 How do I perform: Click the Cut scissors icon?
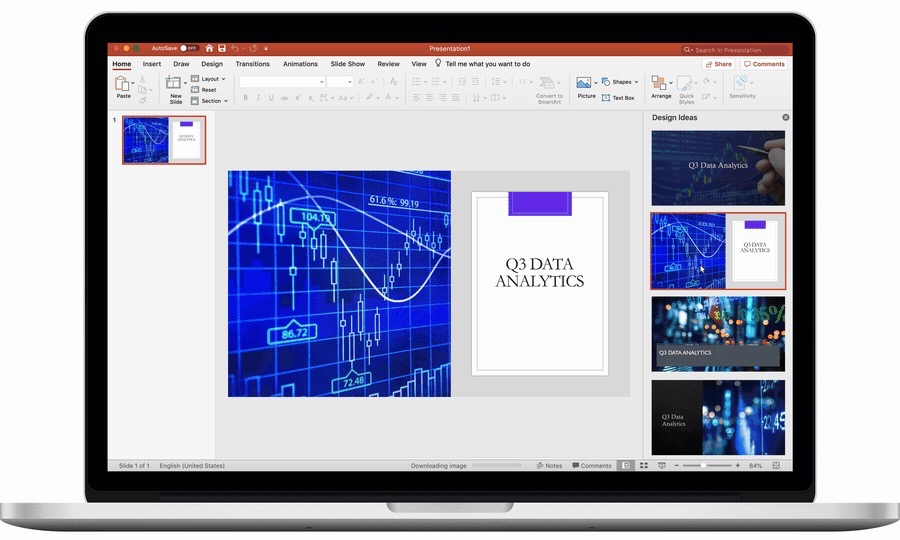tap(142, 79)
